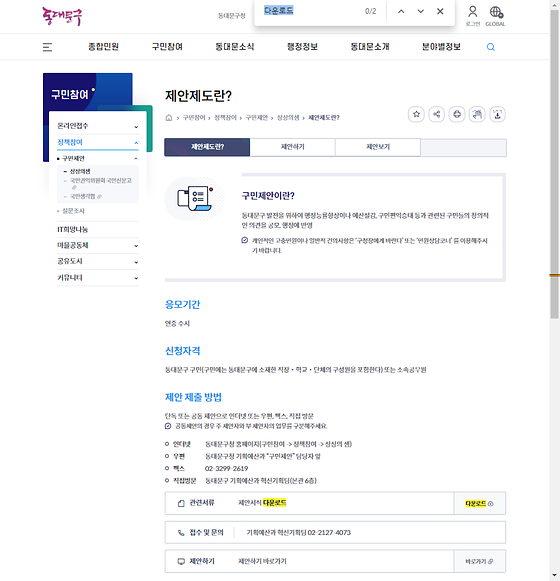Click the home icon in breadcrumb
Viewport: 560px width, 581px height.
(x=169, y=118)
